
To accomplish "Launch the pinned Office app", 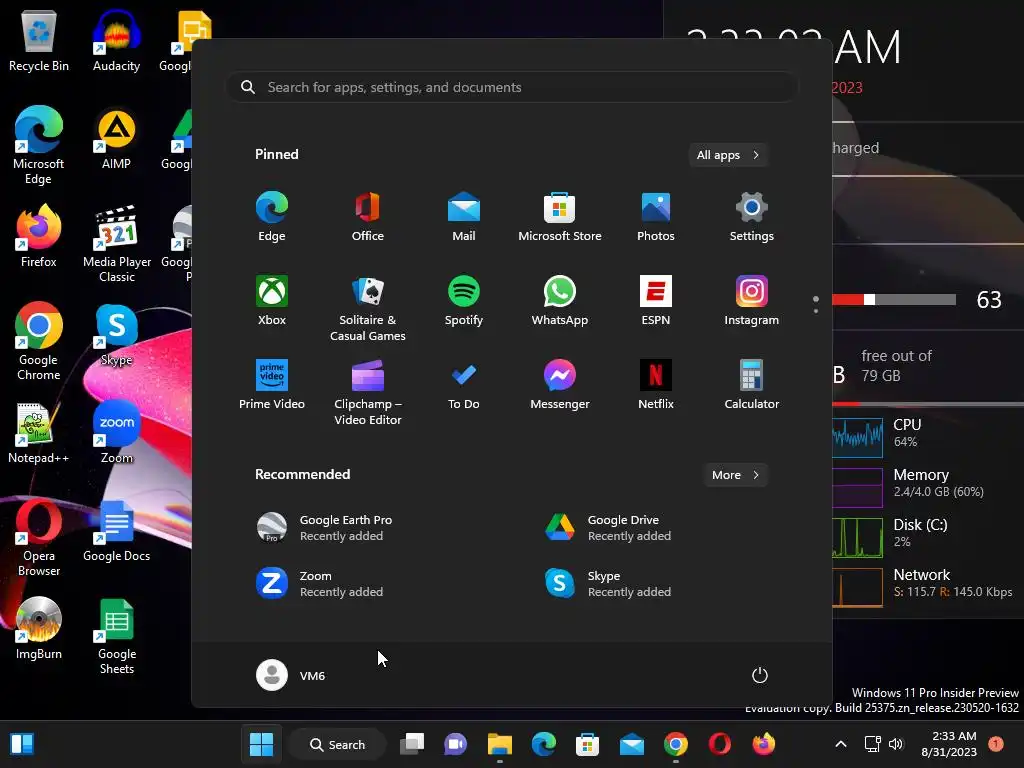I will click(368, 217).
